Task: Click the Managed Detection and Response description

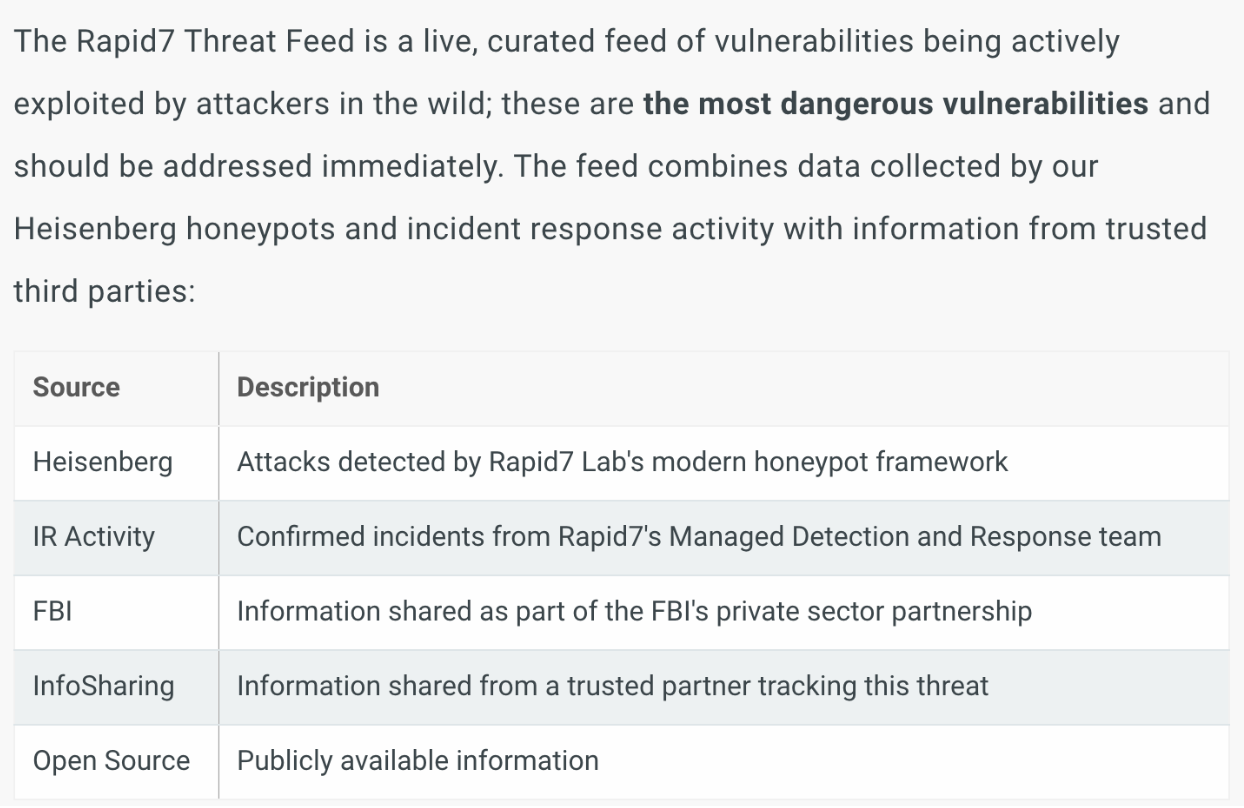Action: pyautogui.click(x=698, y=537)
